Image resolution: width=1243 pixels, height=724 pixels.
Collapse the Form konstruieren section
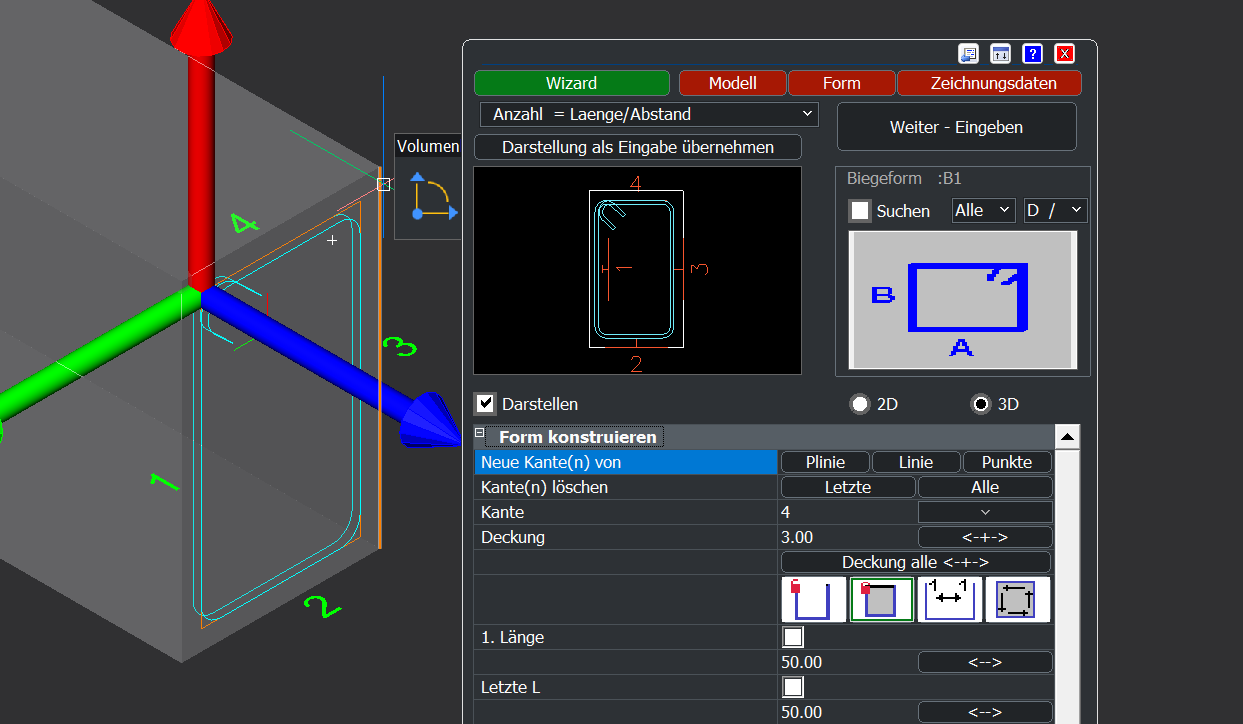tap(479, 433)
